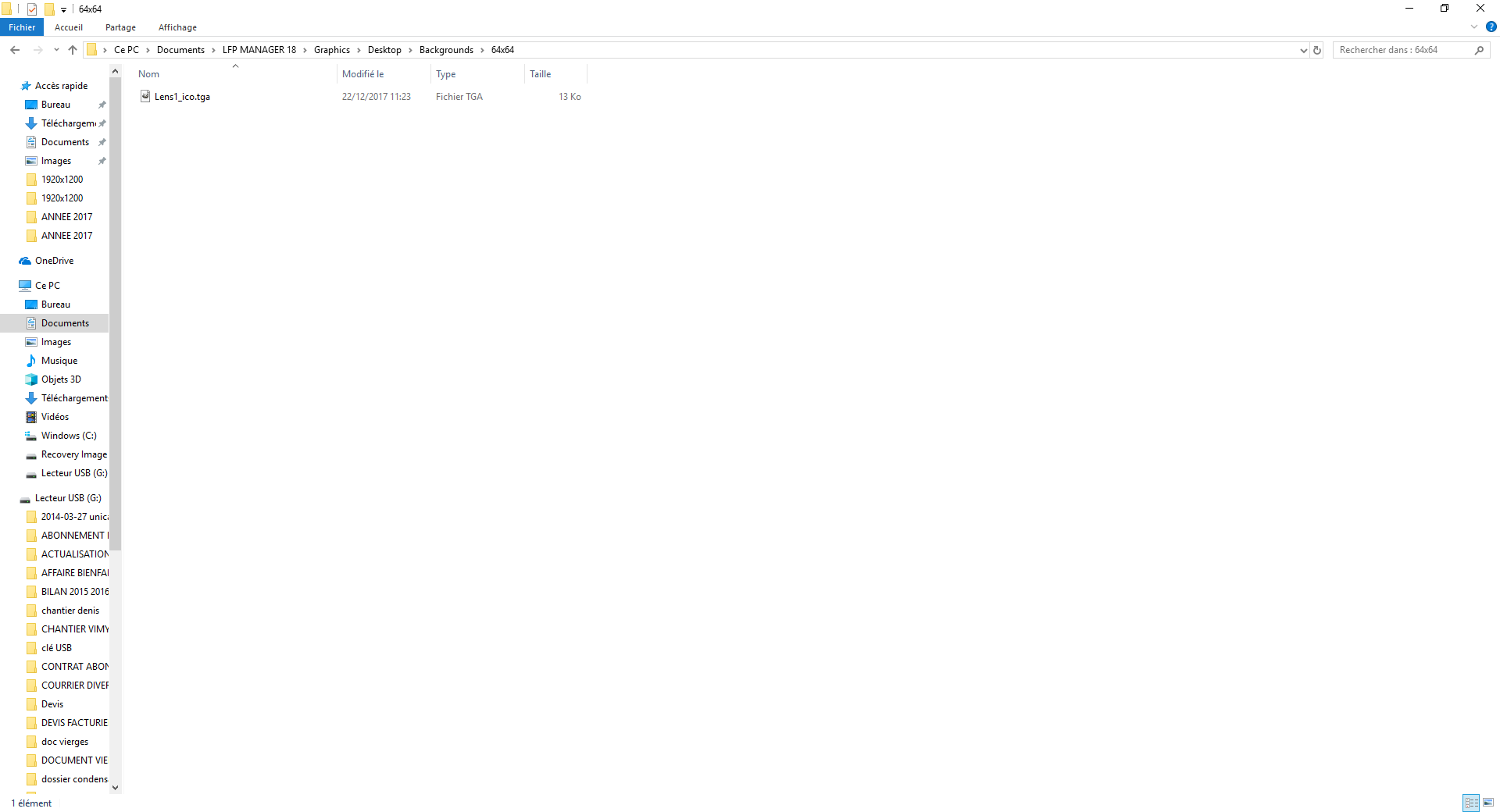The height and width of the screenshot is (812, 1500).
Task: Open Bureau under Ce PC
Action: [x=55, y=304]
